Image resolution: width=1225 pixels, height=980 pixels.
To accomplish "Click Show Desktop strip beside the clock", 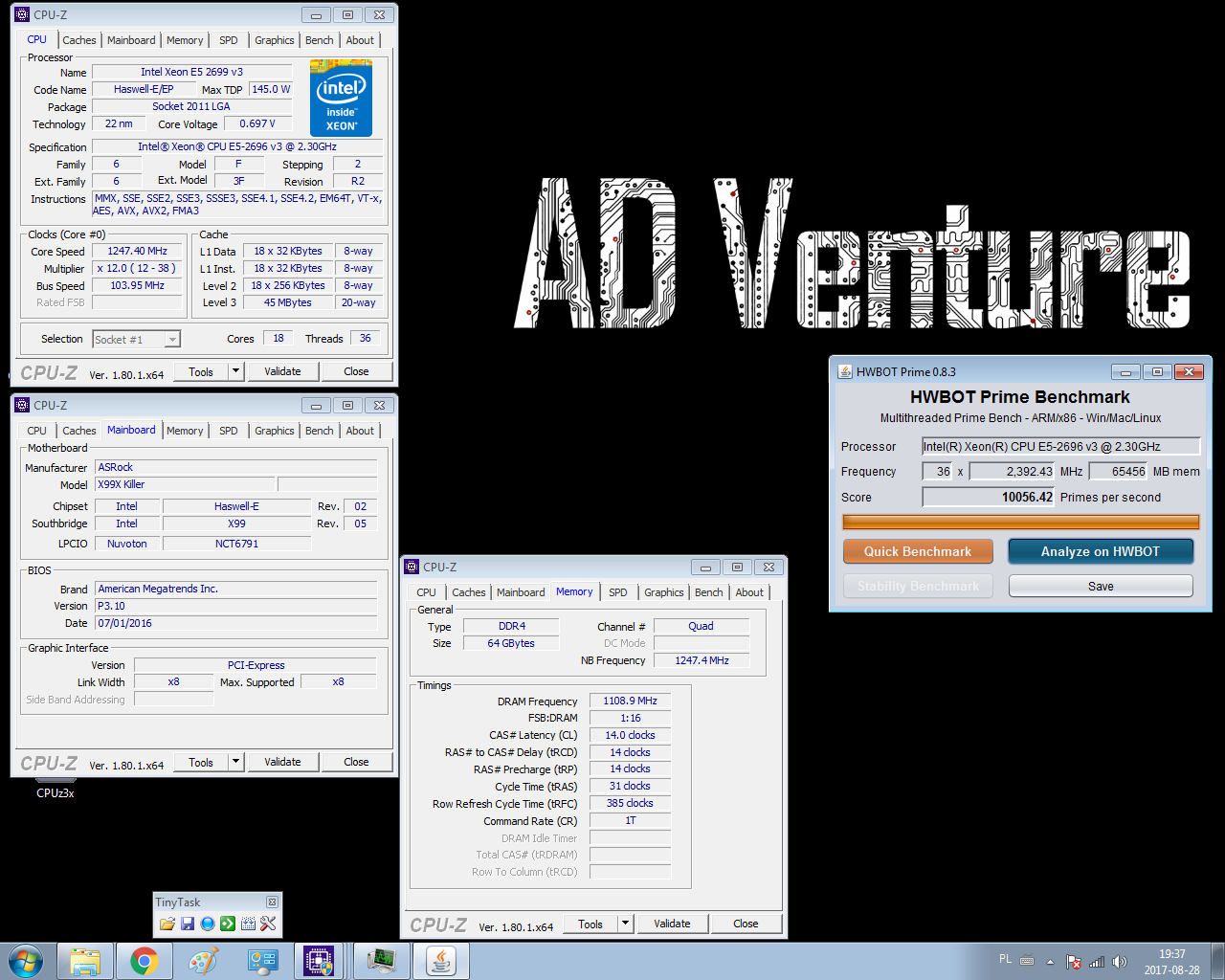I will point(1217,961).
